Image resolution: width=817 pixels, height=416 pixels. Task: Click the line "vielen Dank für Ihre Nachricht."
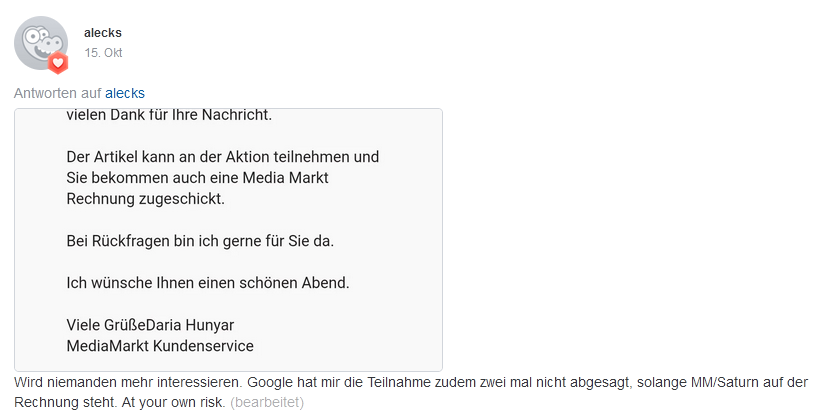(169, 115)
